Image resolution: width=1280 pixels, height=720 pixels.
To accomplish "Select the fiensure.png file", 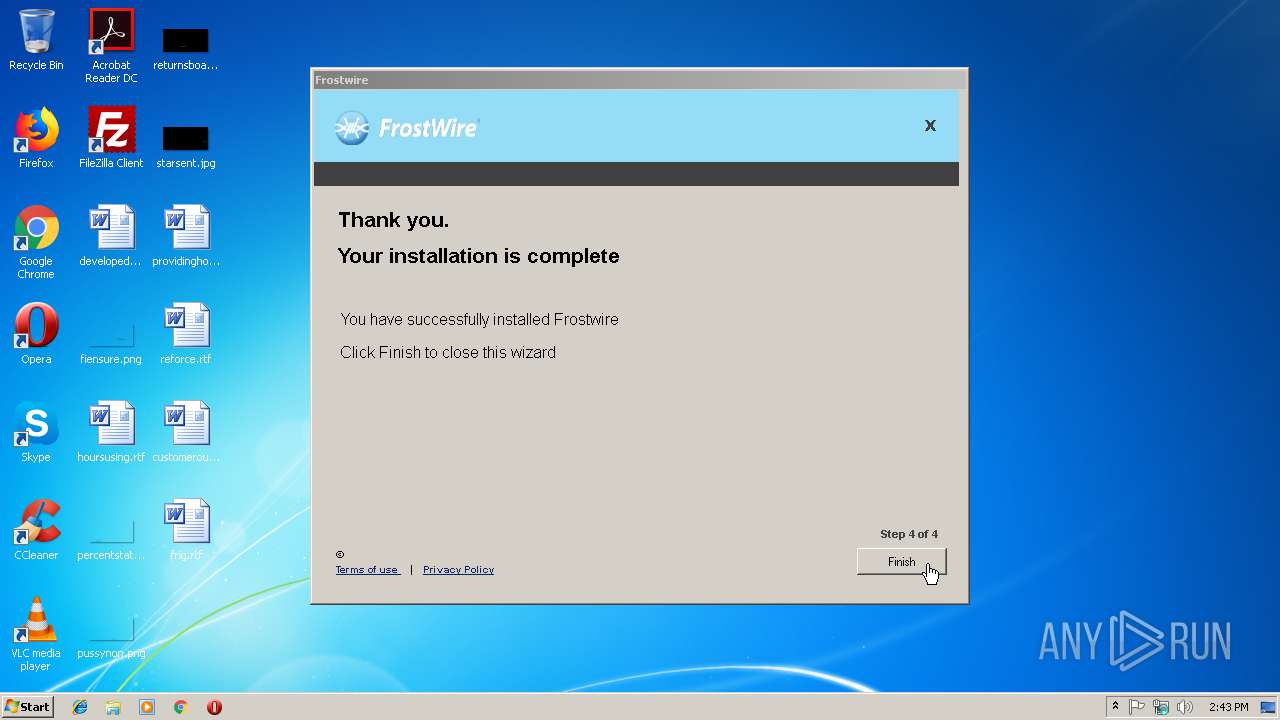I will (x=111, y=343).
